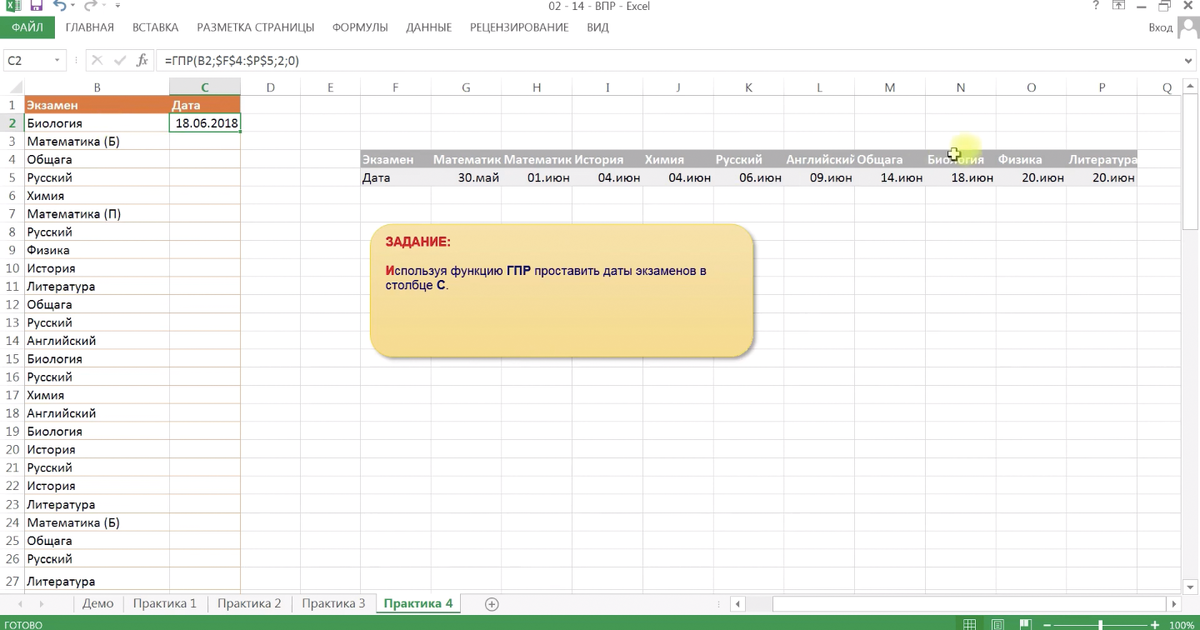Click the vertical scrollbar up arrow

pos(1190,88)
